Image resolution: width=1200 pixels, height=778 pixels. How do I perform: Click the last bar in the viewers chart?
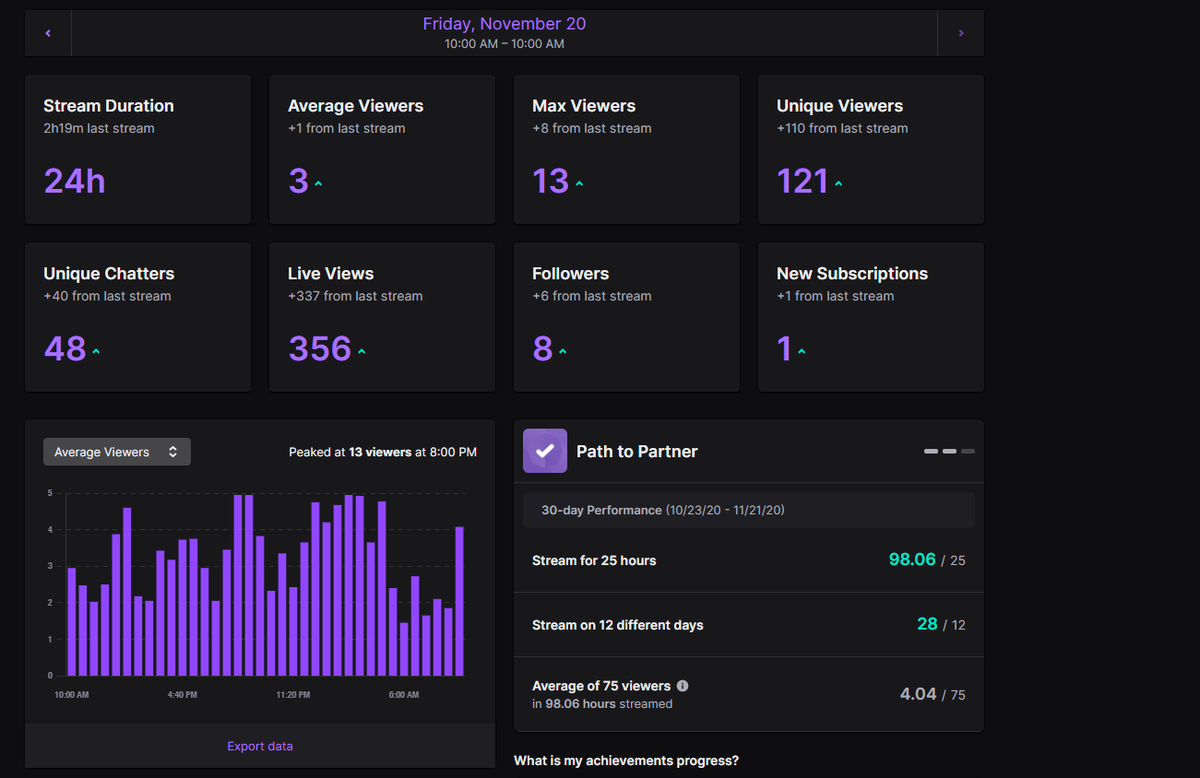click(x=460, y=600)
